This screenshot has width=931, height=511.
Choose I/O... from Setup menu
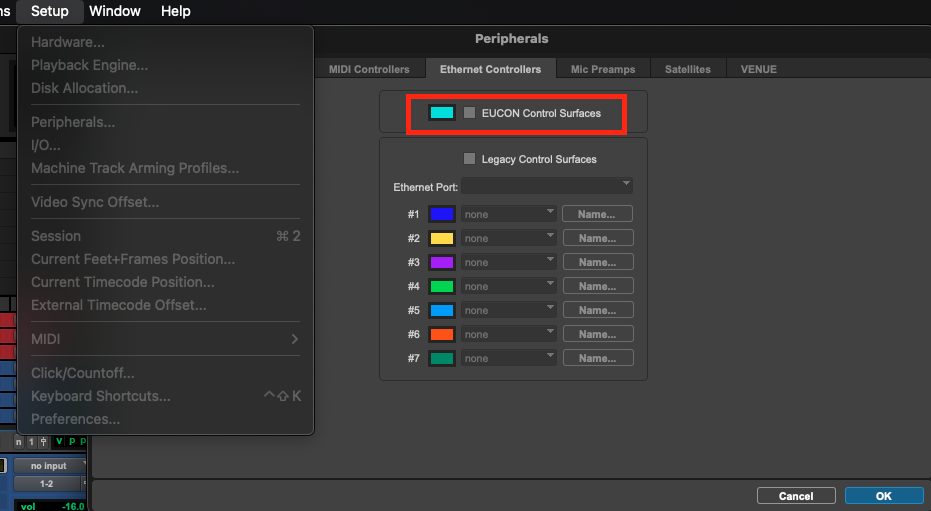tap(165, 145)
